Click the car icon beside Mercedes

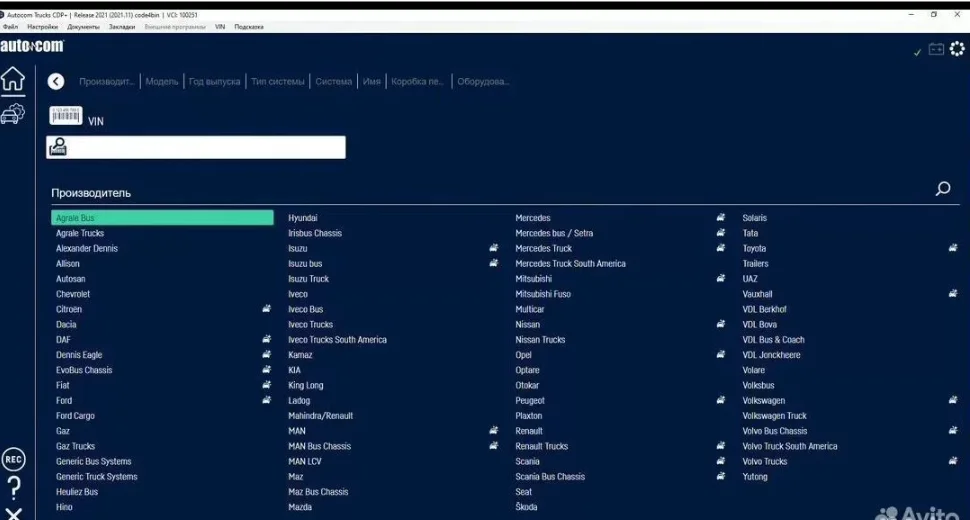(721, 217)
